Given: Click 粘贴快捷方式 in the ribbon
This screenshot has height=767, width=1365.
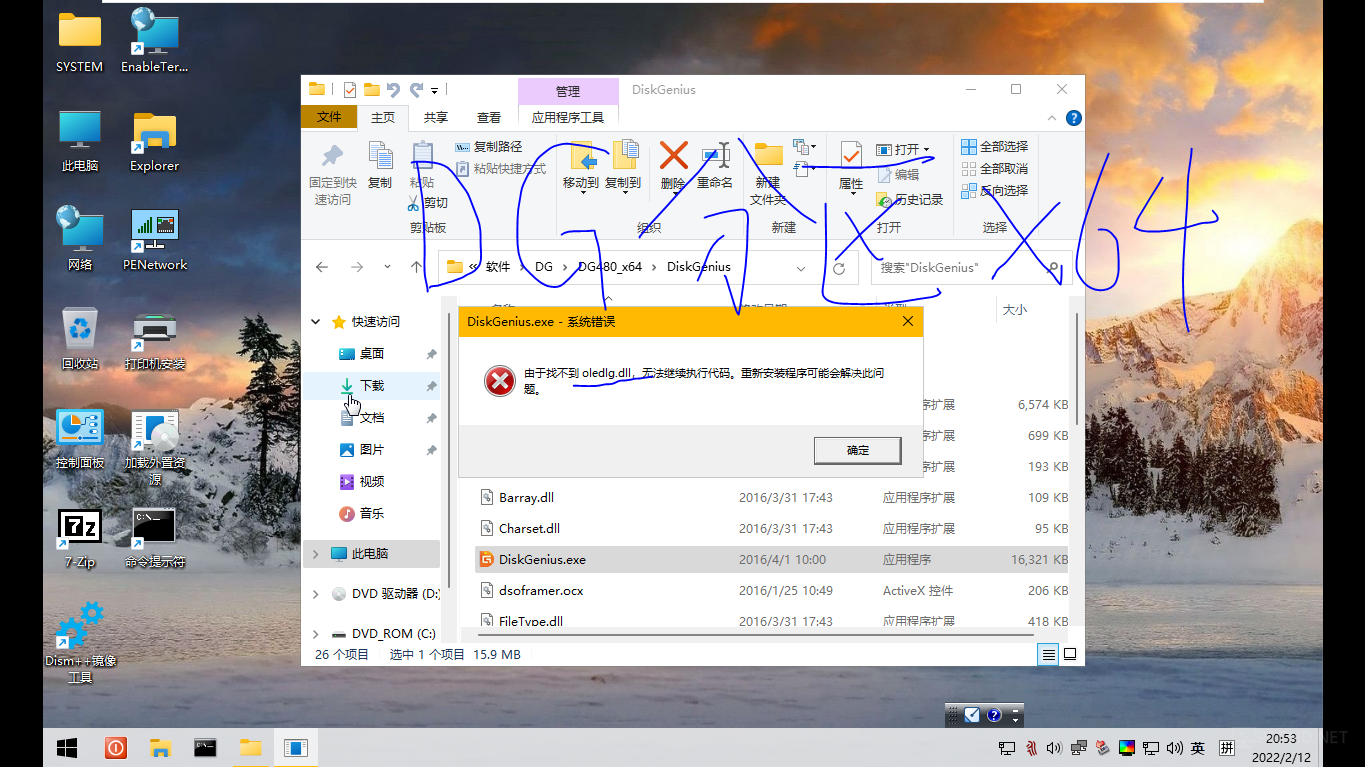Looking at the screenshot, I should [x=500, y=169].
